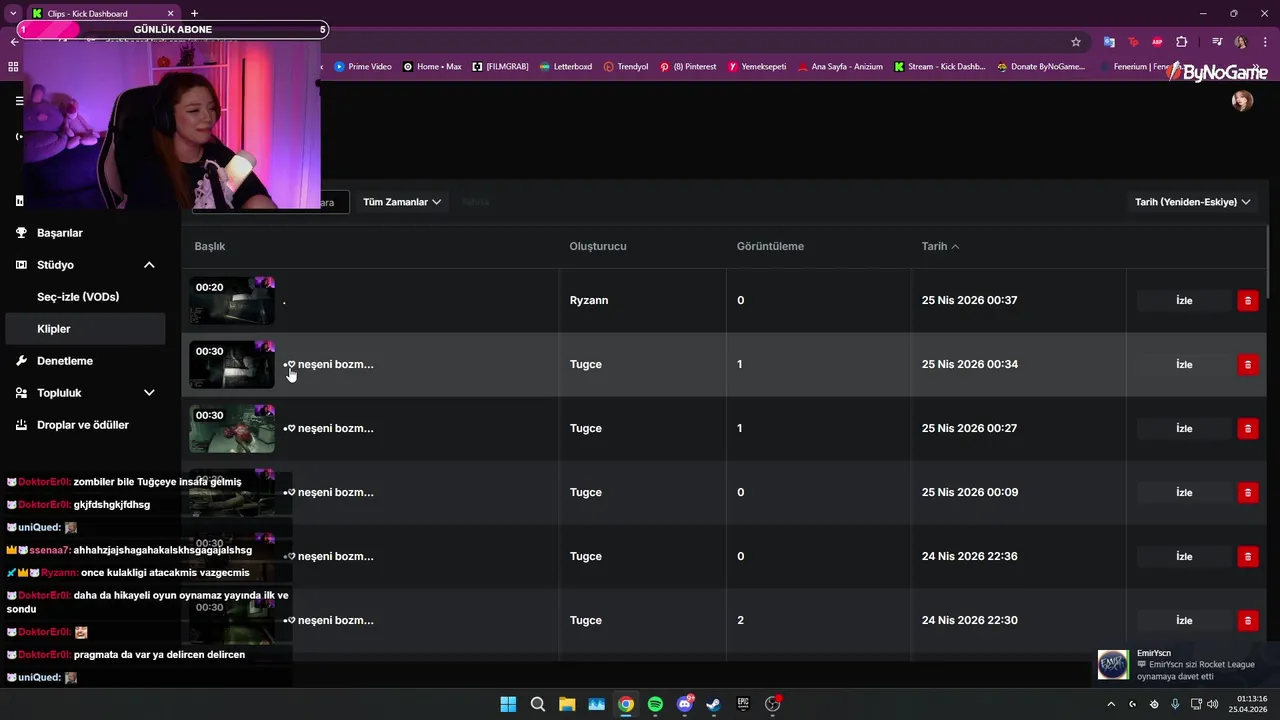
Task: Open Epic Games Launcher from taskbar
Action: click(x=743, y=704)
